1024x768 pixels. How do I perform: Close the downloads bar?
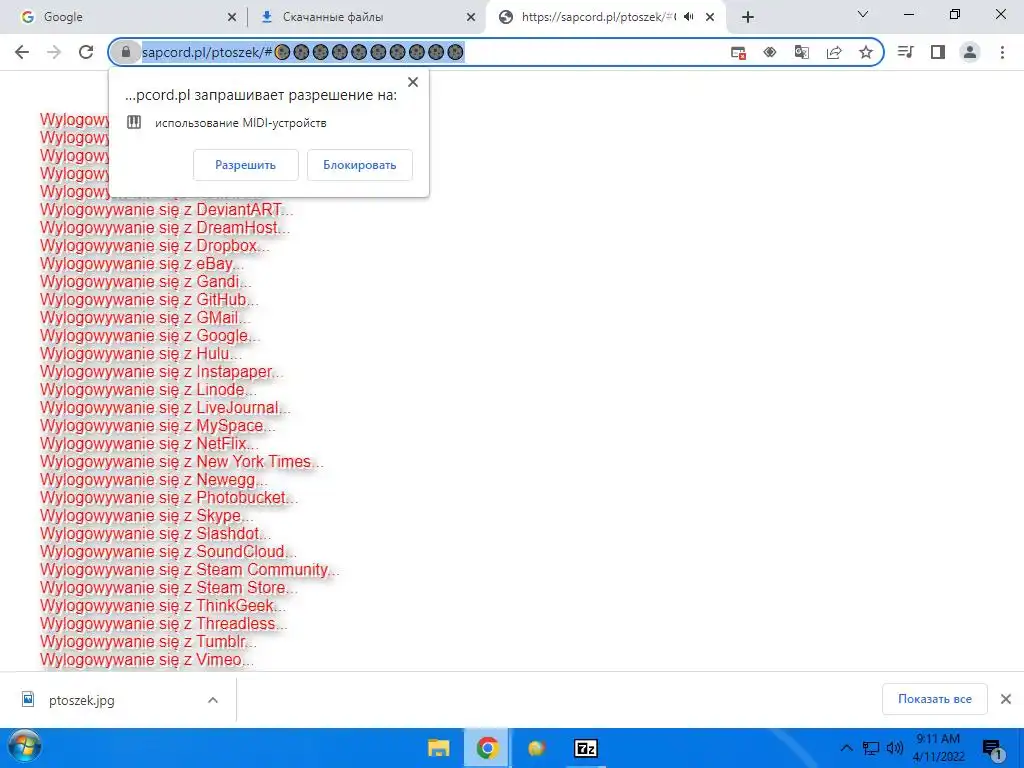[1006, 699]
